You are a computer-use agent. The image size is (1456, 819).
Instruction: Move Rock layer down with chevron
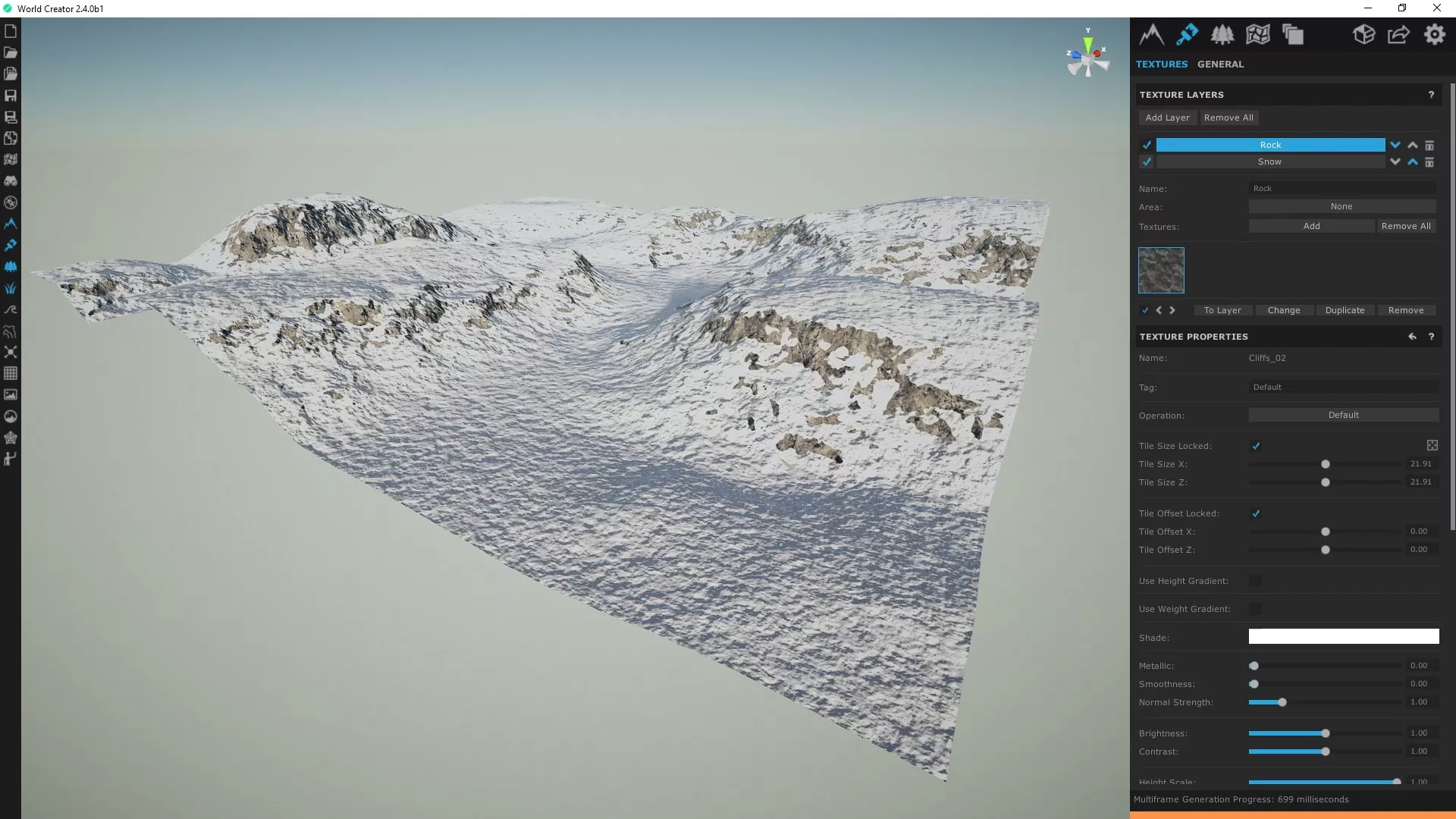(x=1395, y=145)
